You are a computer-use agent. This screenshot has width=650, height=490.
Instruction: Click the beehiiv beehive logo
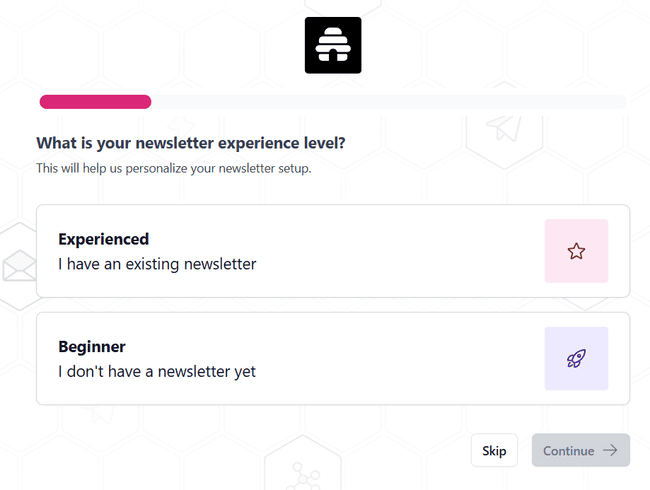(x=333, y=45)
